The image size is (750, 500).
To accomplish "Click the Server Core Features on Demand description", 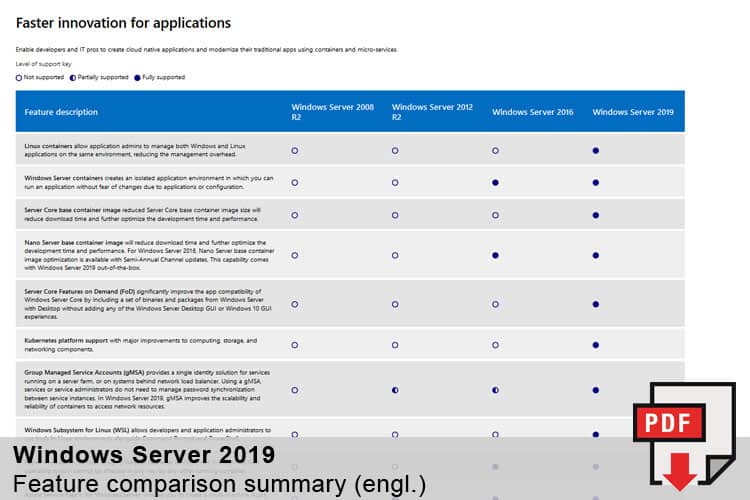I will 148,304.
